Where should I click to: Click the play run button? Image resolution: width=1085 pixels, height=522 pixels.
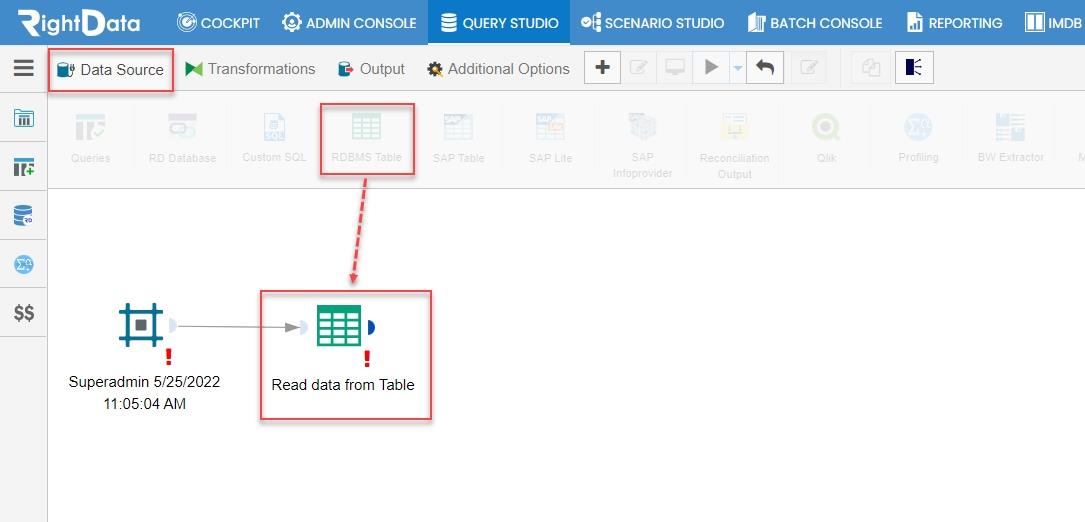tap(711, 67)
